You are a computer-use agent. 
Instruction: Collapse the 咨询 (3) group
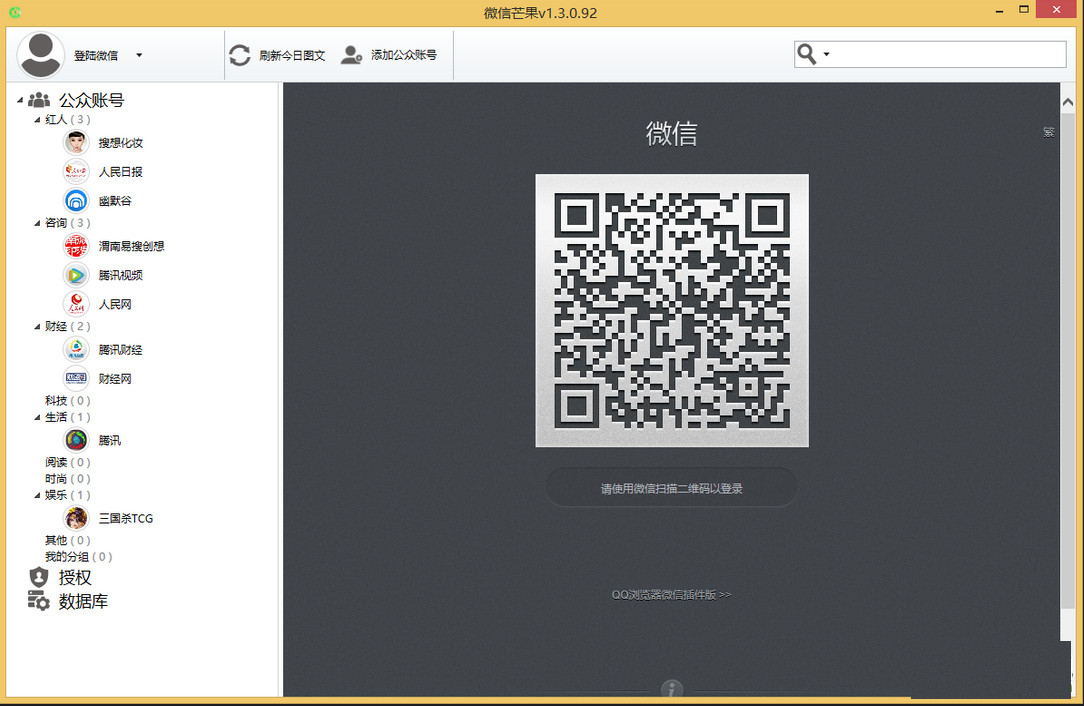37,223
